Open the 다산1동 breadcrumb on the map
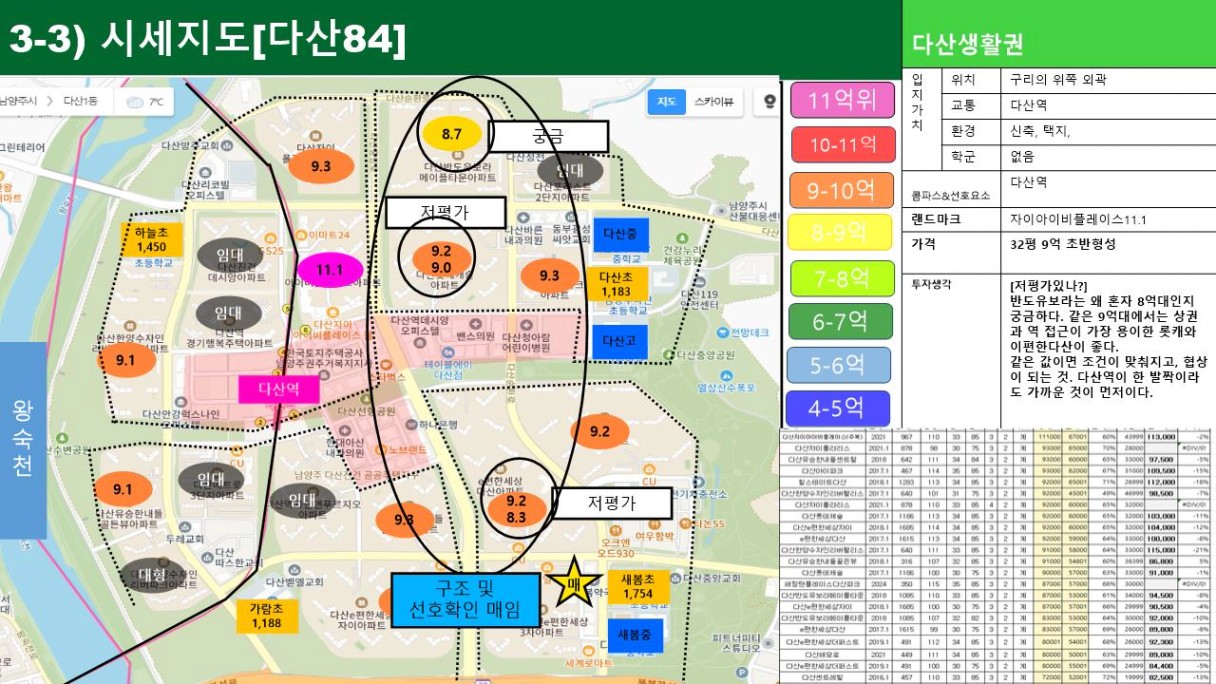The image size is (1216, 684). [x=80, y=101]
